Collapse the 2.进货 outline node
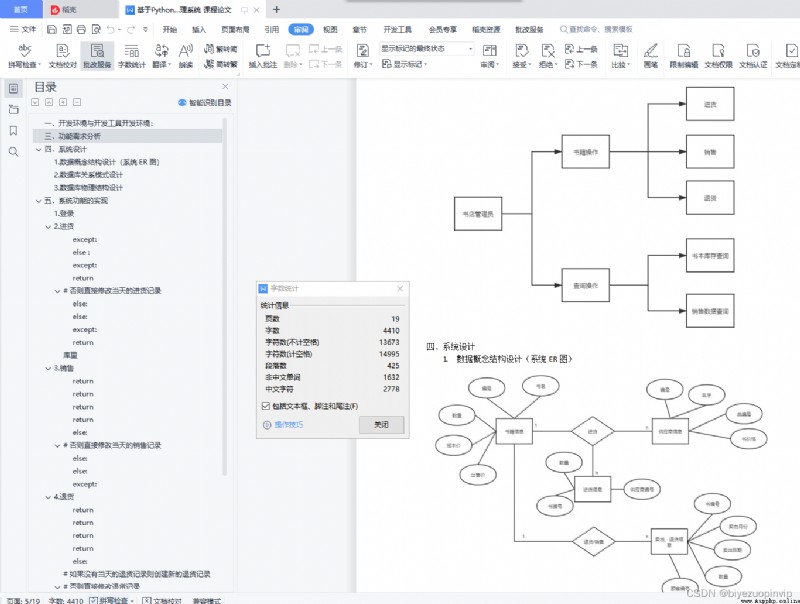 click(48, 226)
